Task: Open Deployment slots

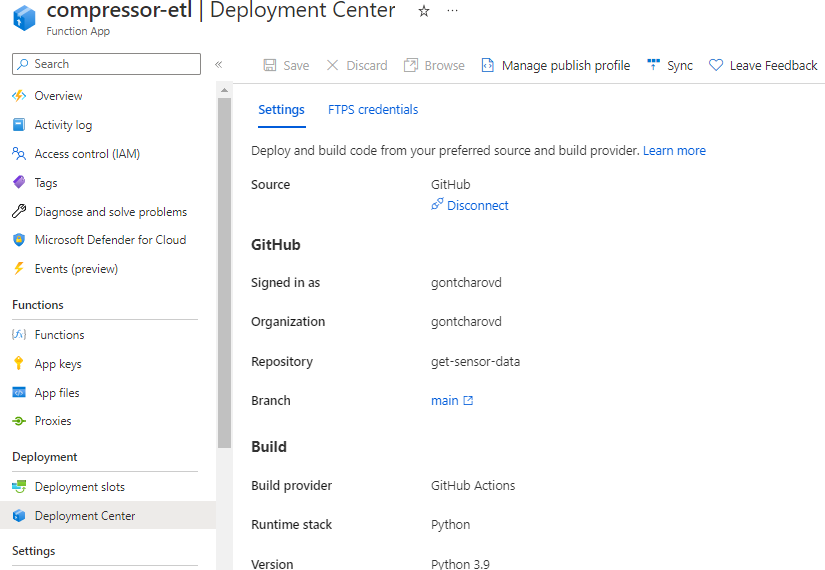Action: [79, 487]
